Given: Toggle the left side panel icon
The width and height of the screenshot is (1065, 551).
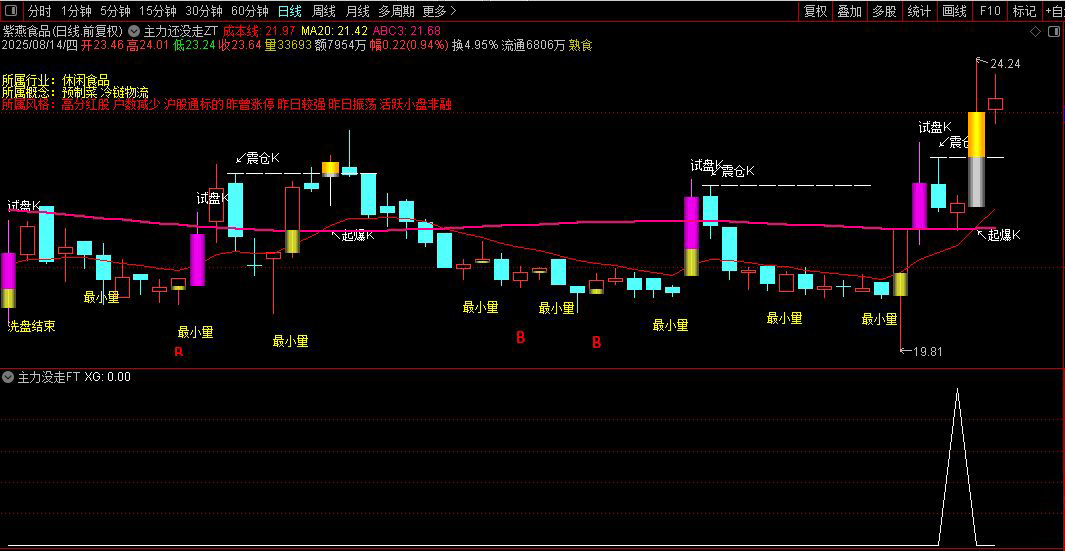Looking at the screenshot, I should pyautogui.click(x=12, y=11).
